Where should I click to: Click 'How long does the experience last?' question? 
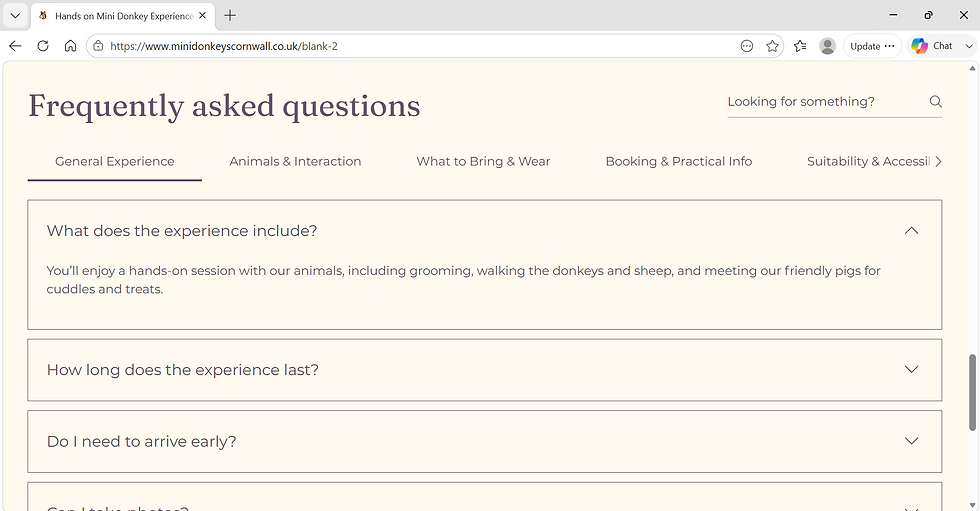[x=182, y=370]
